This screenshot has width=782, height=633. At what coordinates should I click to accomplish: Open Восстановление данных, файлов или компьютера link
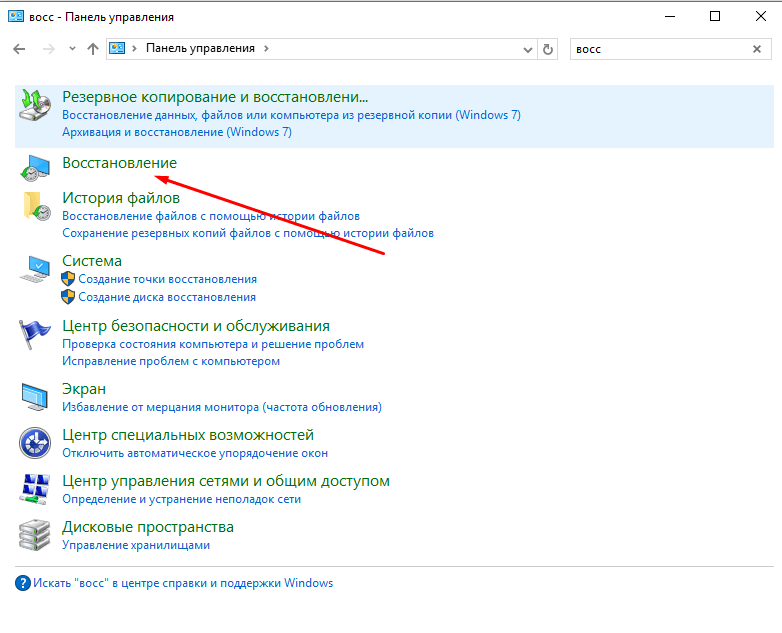click(291, 115)
